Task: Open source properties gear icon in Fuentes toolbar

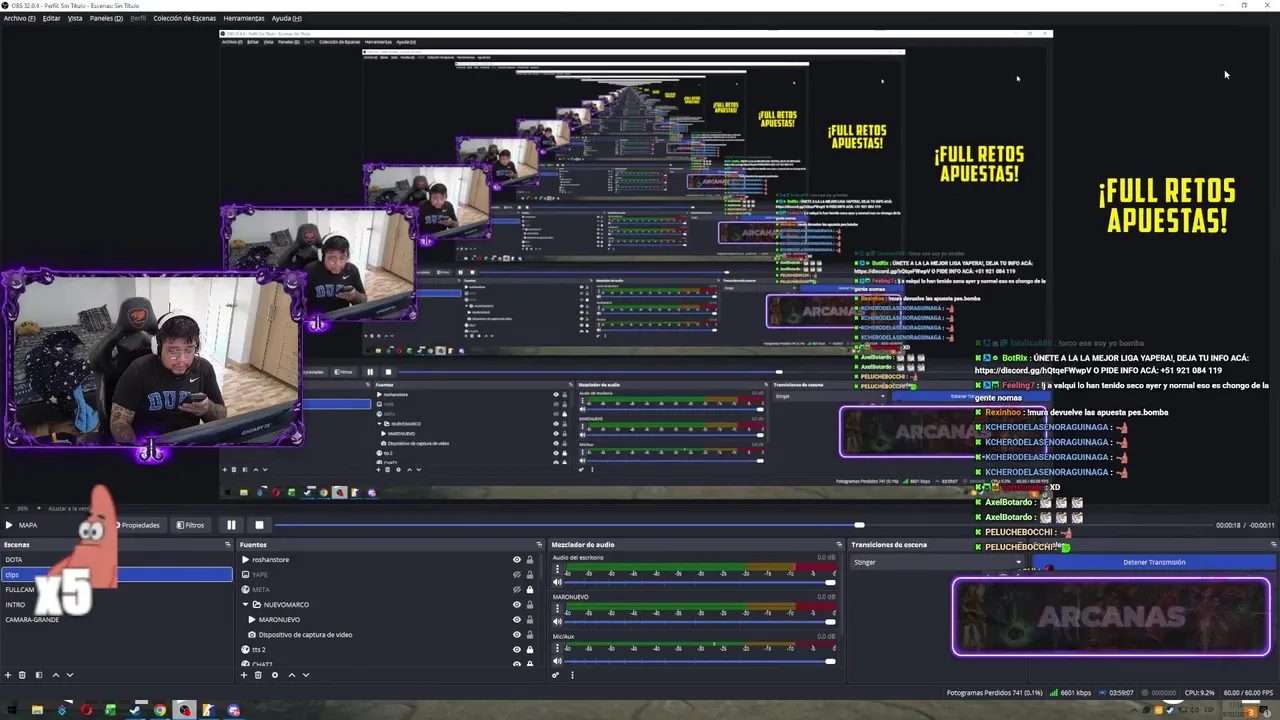Action: pyautogui.click(x=275, y=675)
